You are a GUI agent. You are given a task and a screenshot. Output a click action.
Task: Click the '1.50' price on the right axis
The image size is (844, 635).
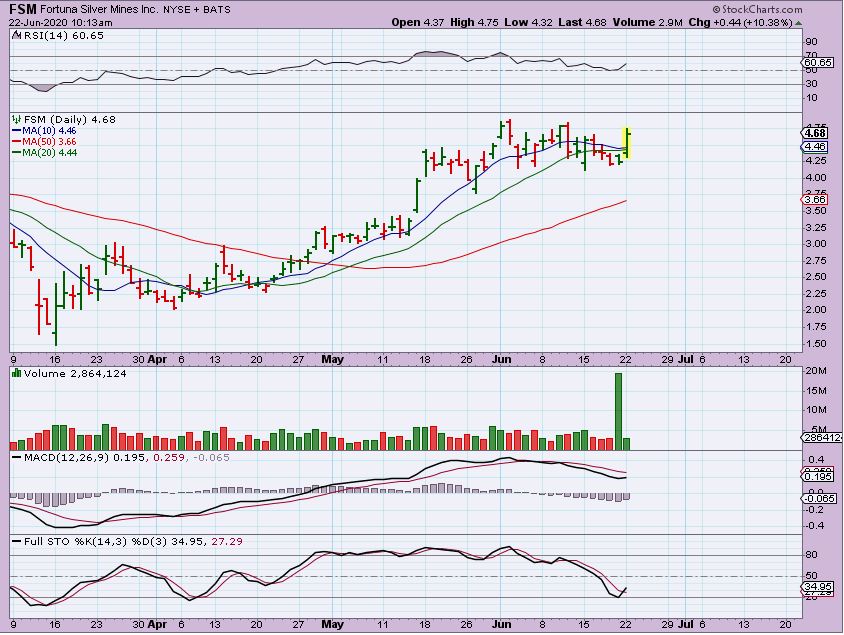[x=815, y=343]
